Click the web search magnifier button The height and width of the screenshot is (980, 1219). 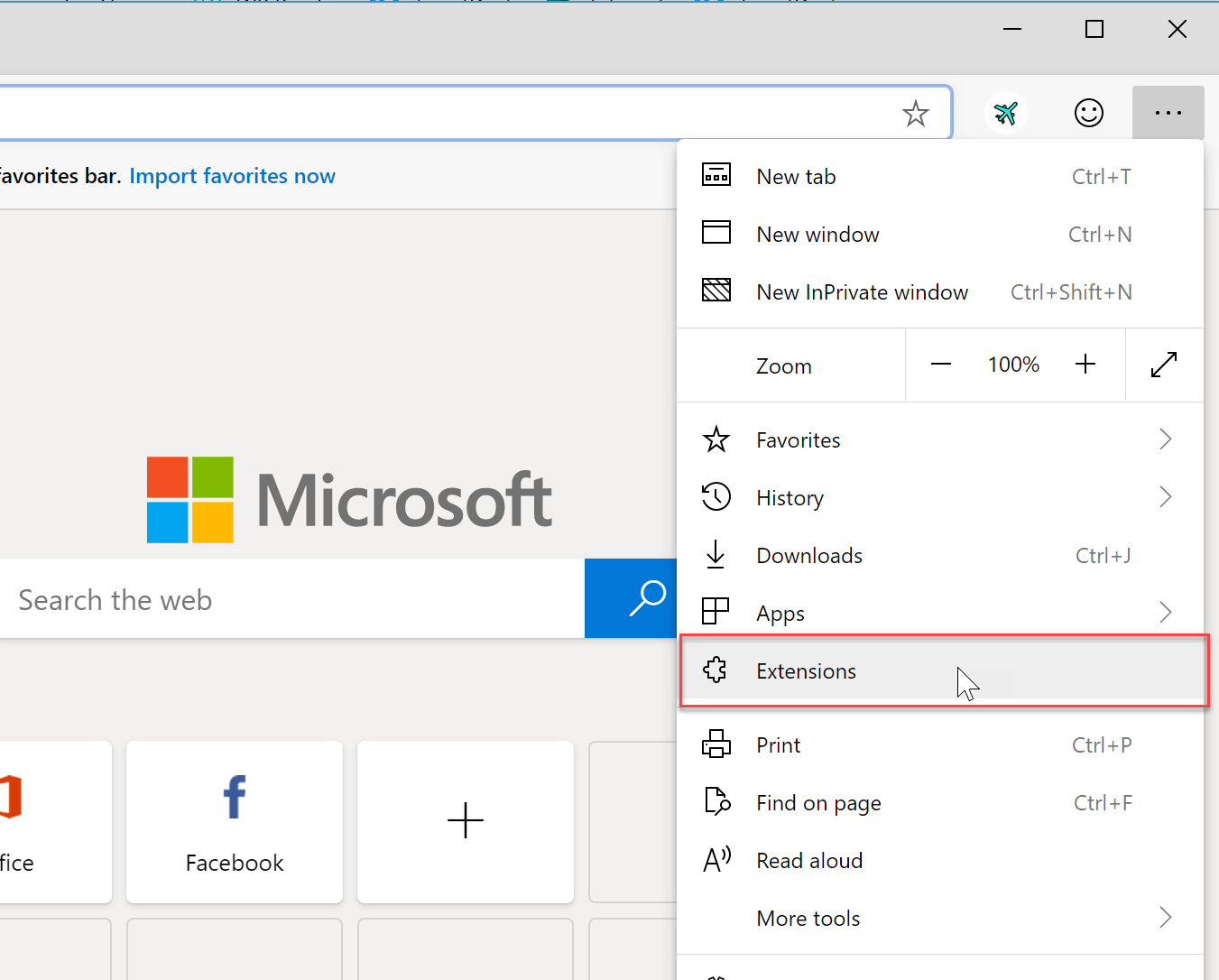pos(646,598)
